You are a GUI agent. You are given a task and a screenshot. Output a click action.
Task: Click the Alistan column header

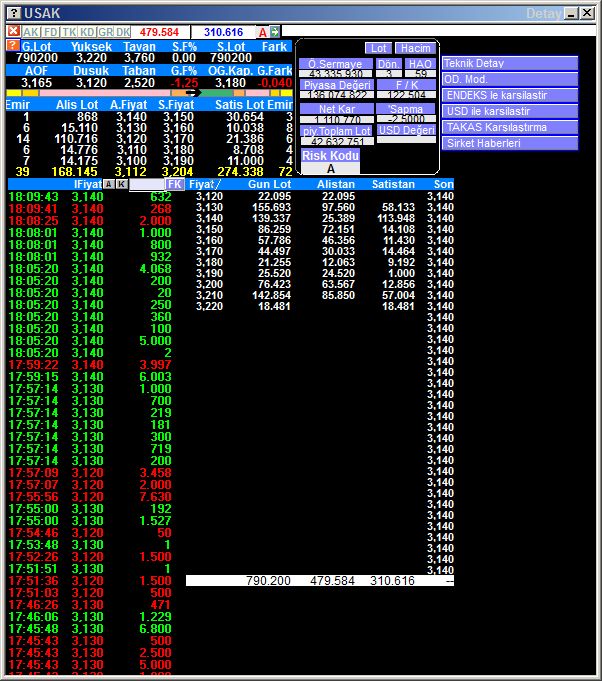[x=336, y=184]
